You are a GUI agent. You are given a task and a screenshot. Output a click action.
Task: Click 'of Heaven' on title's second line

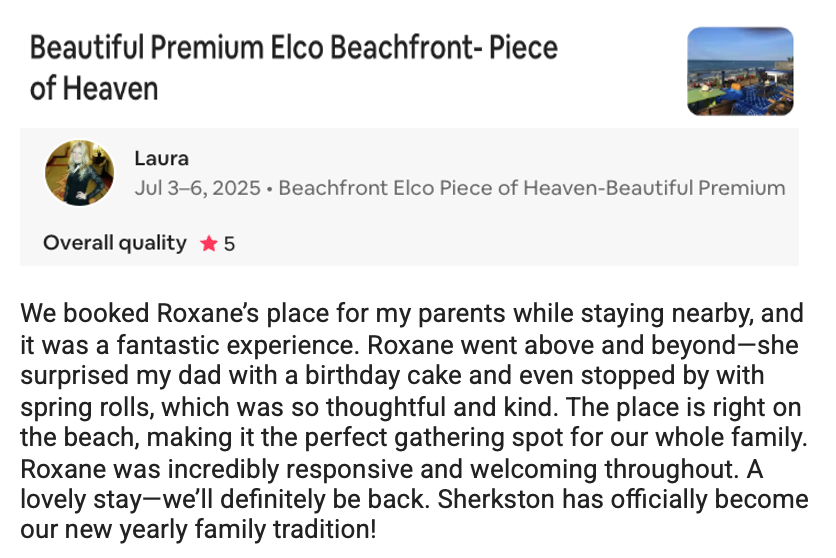94,88
